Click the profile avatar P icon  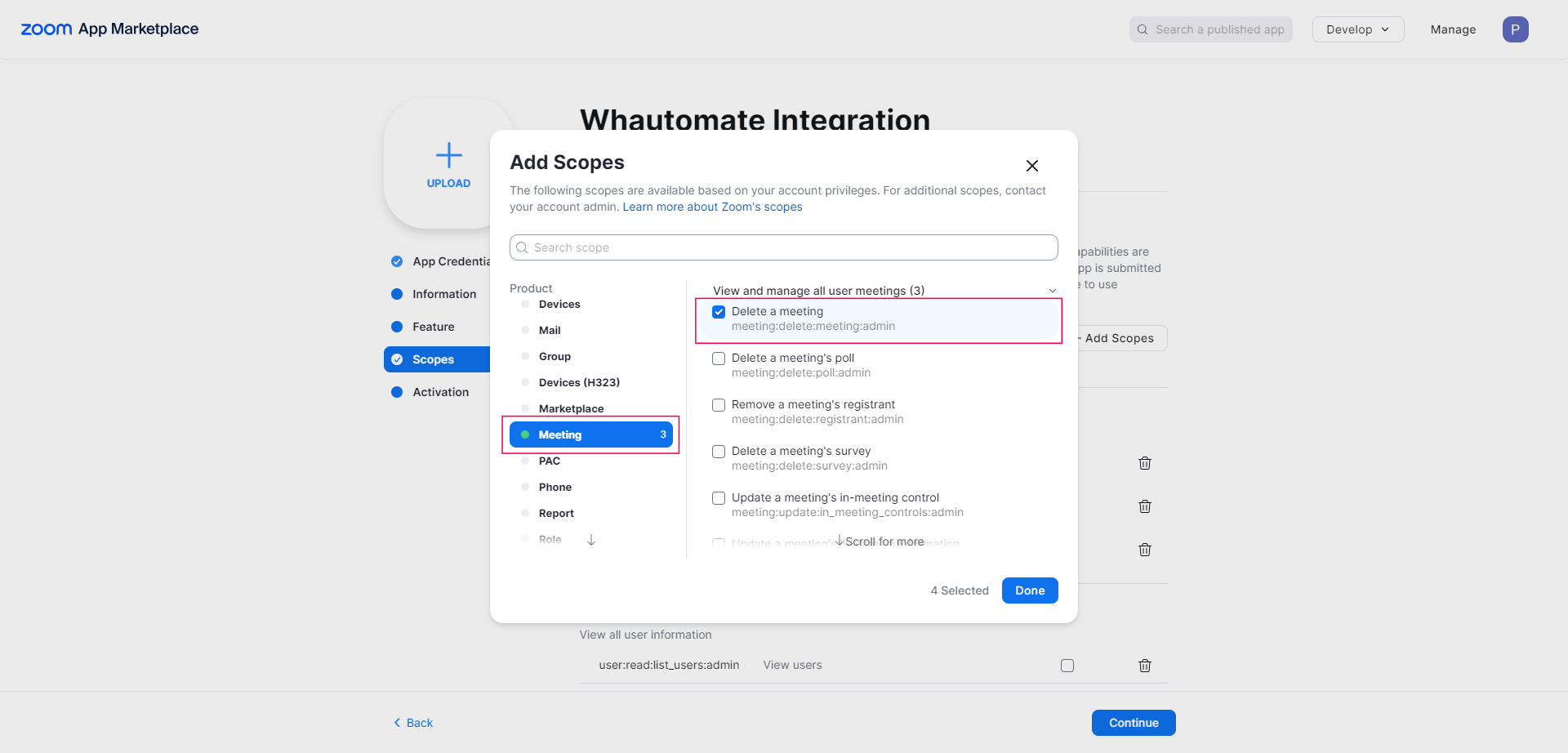point(1515,29)
